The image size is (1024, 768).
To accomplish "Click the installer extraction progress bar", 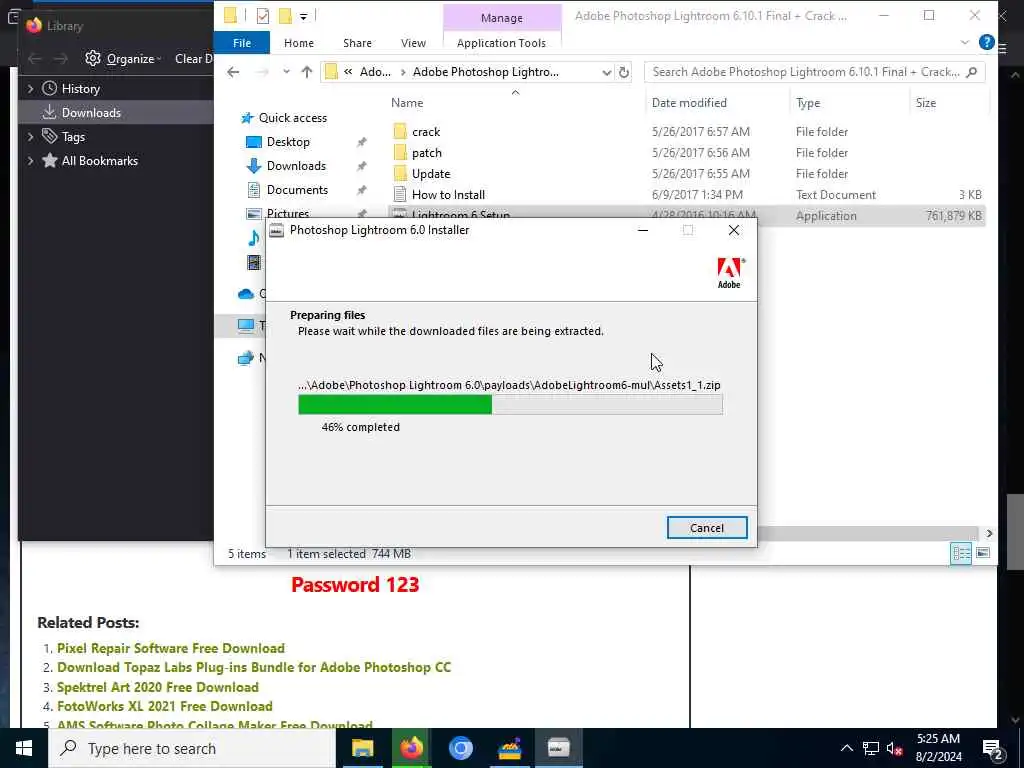I will click(510, 404).
